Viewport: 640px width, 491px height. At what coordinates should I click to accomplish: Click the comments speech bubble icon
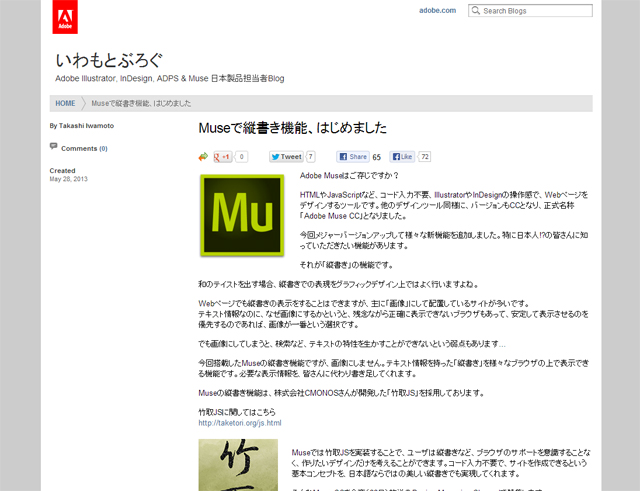point(53,146)
